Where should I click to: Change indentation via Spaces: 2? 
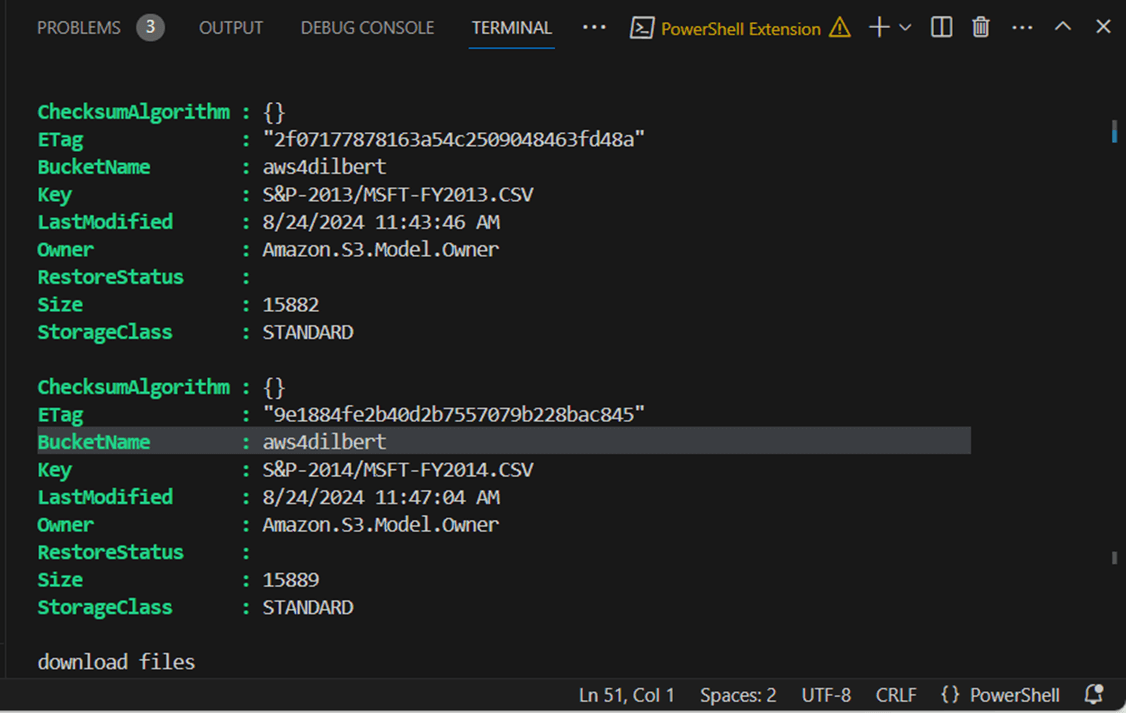tap(738, 695)
